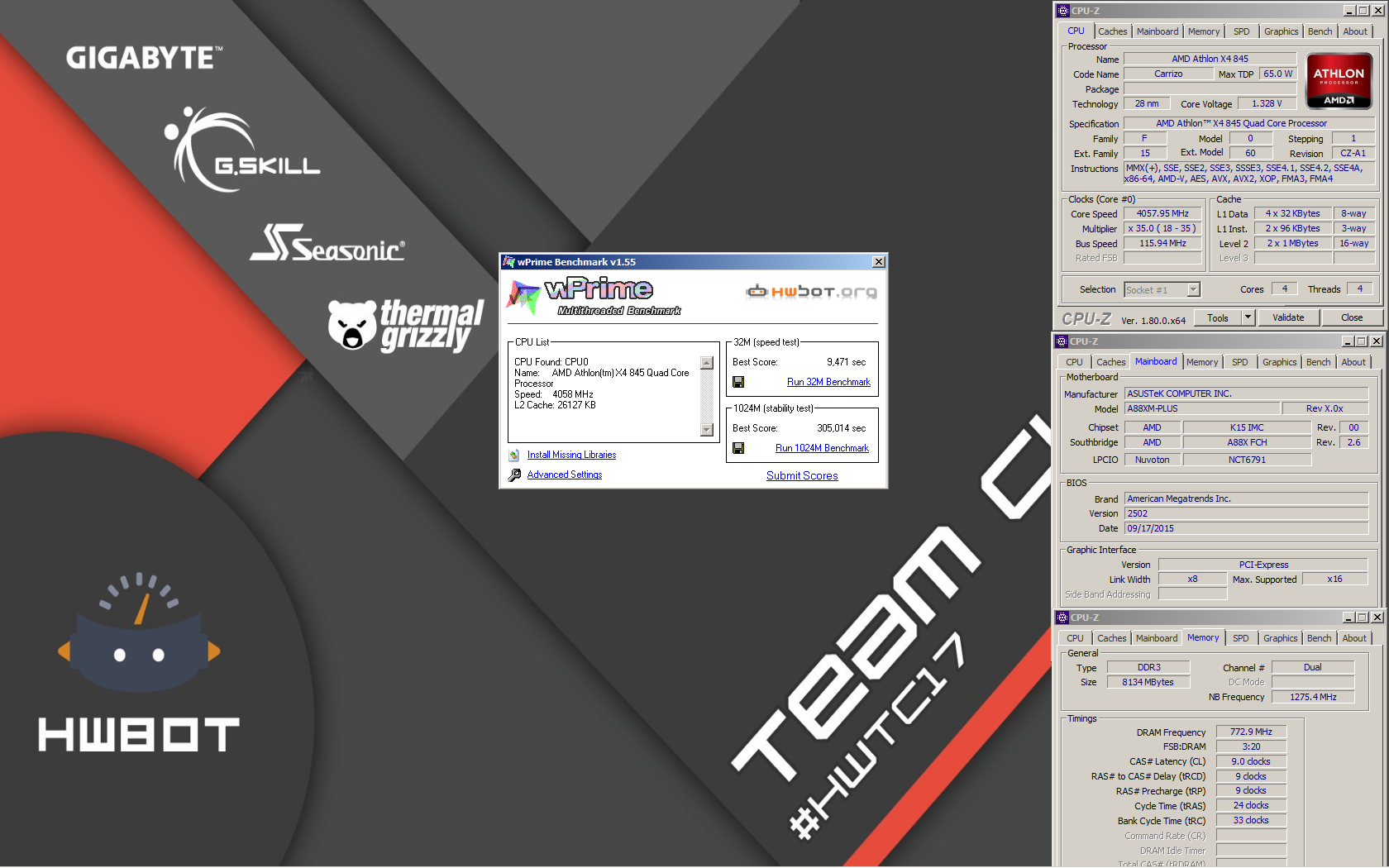Screen dimensions: 1389x868
Task: Click the Core Speed 4057.95 MHz value
Action: (x=1162, y=213)
